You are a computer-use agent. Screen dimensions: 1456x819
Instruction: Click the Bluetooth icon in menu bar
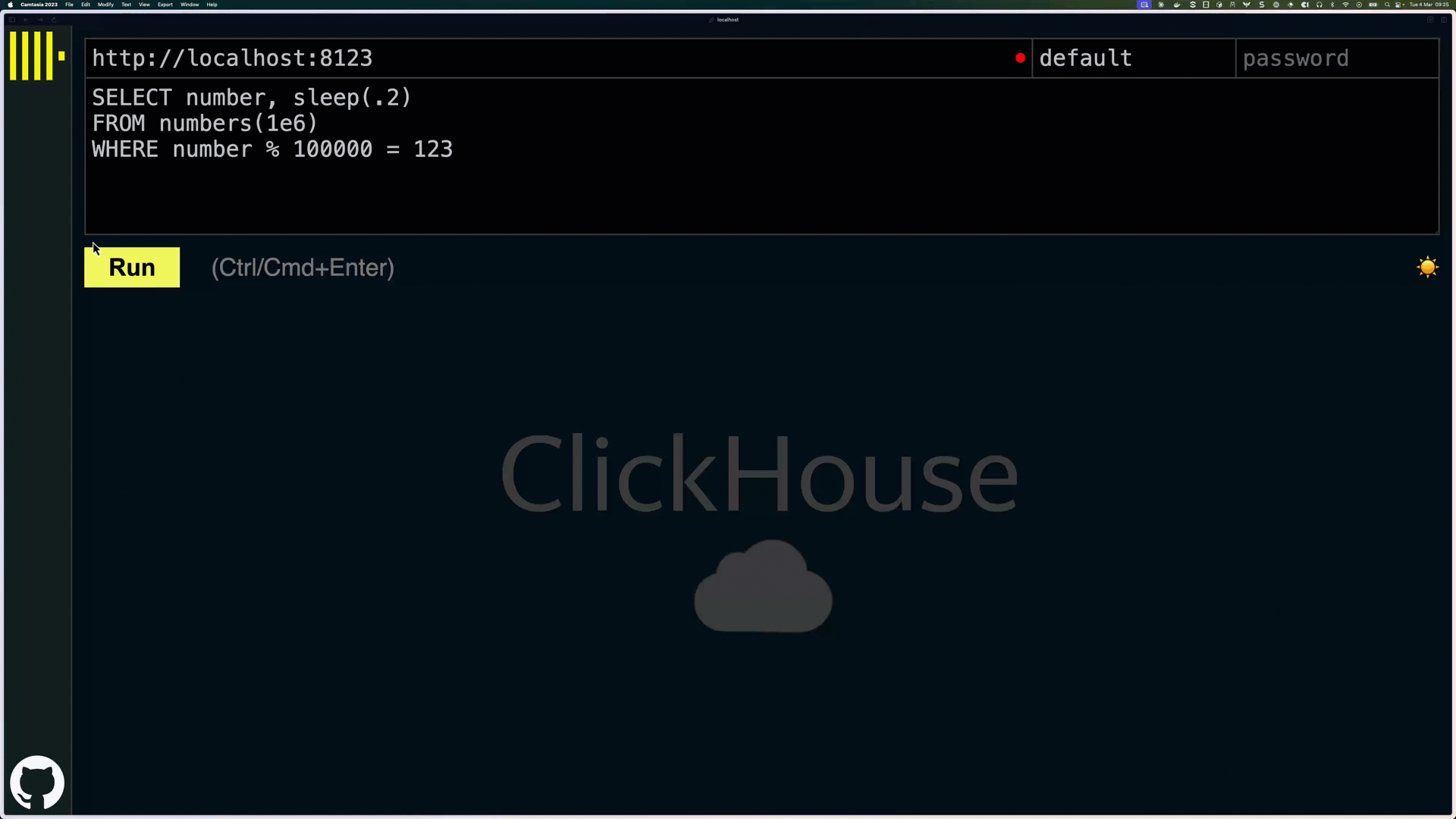click(1332, 5)
